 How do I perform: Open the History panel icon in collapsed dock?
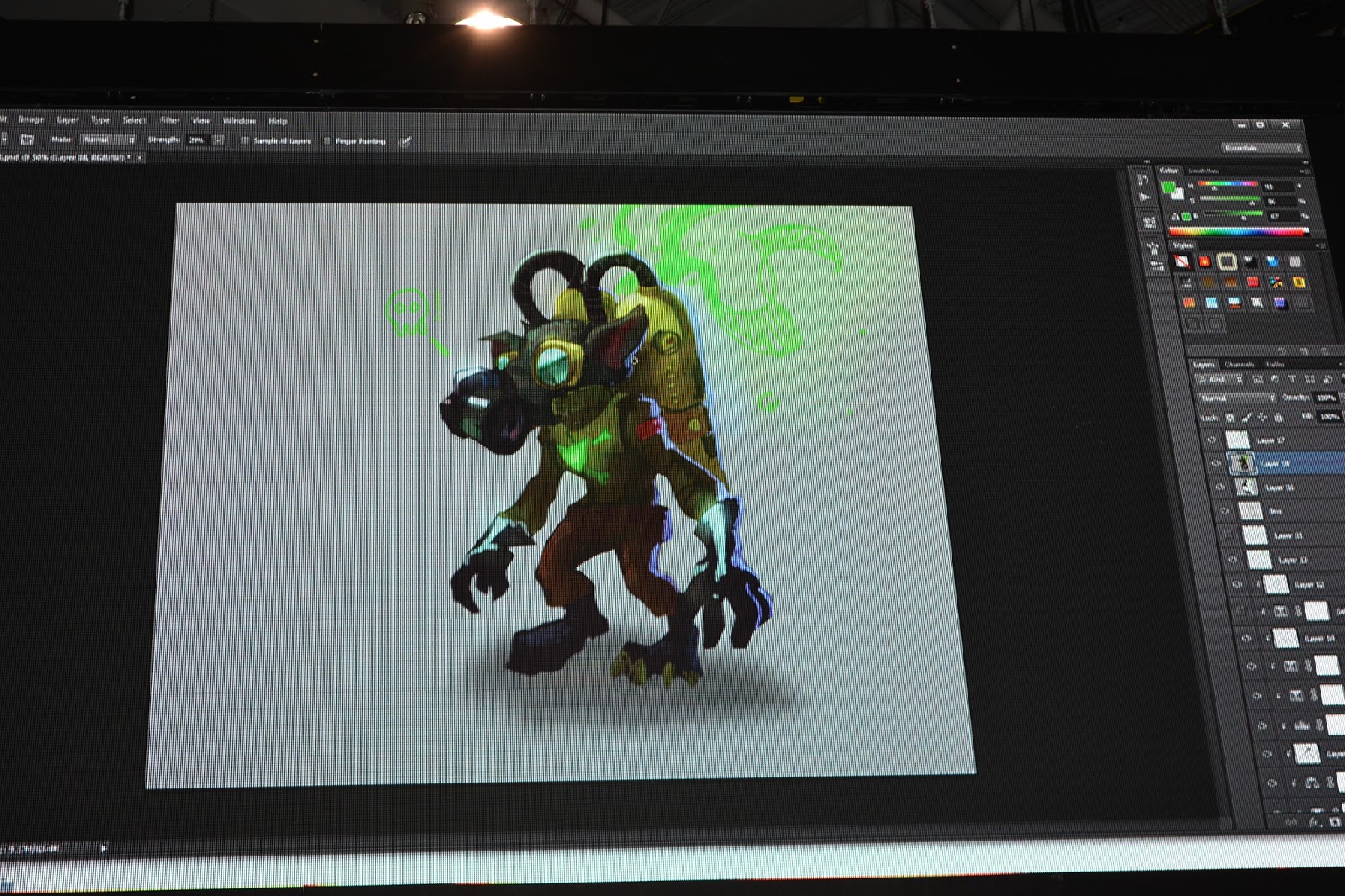(x=1142, y=179)
